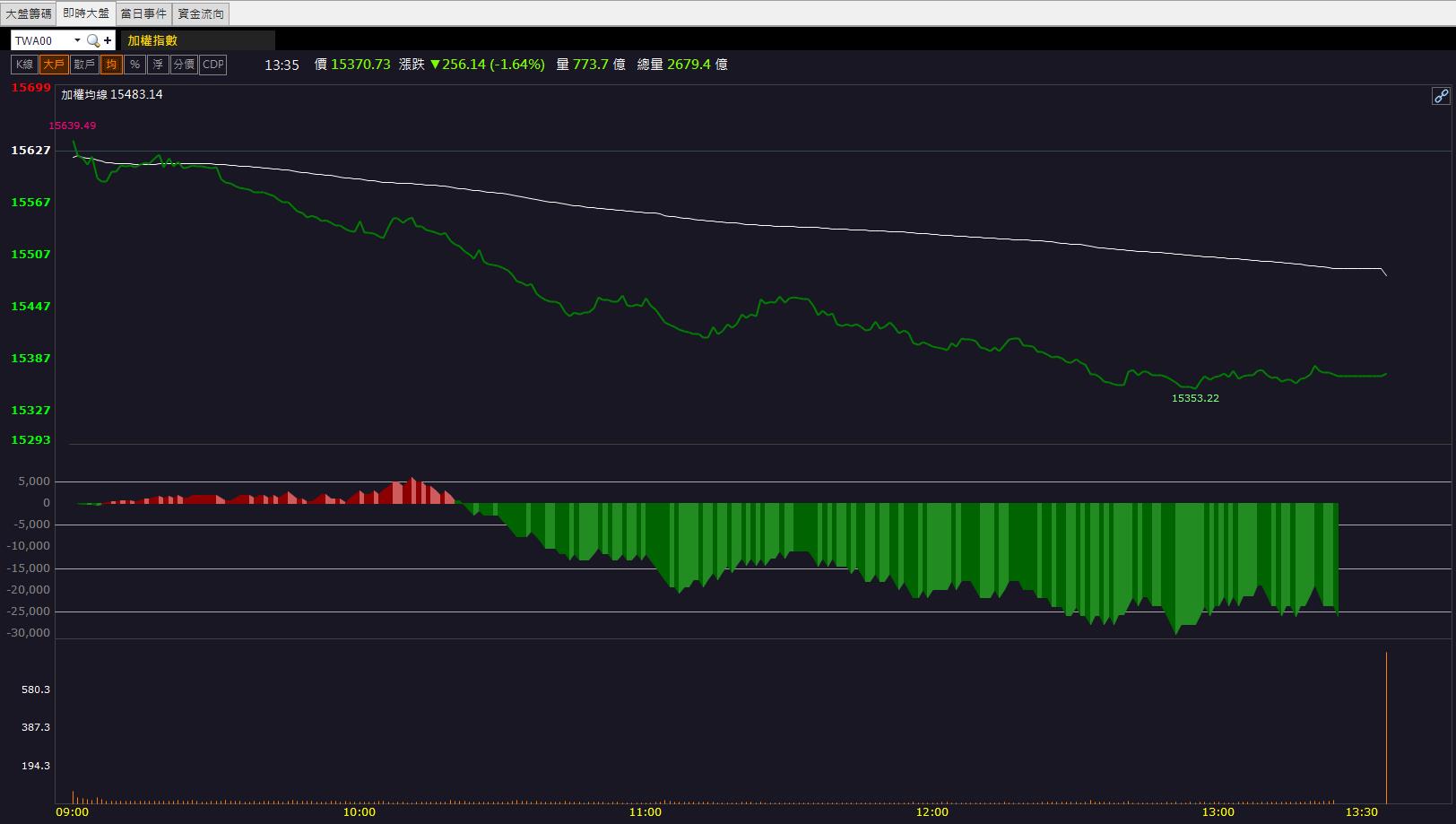Go to the 資金流向 tab
1456x824 pixels.
[x=201, y=13]
